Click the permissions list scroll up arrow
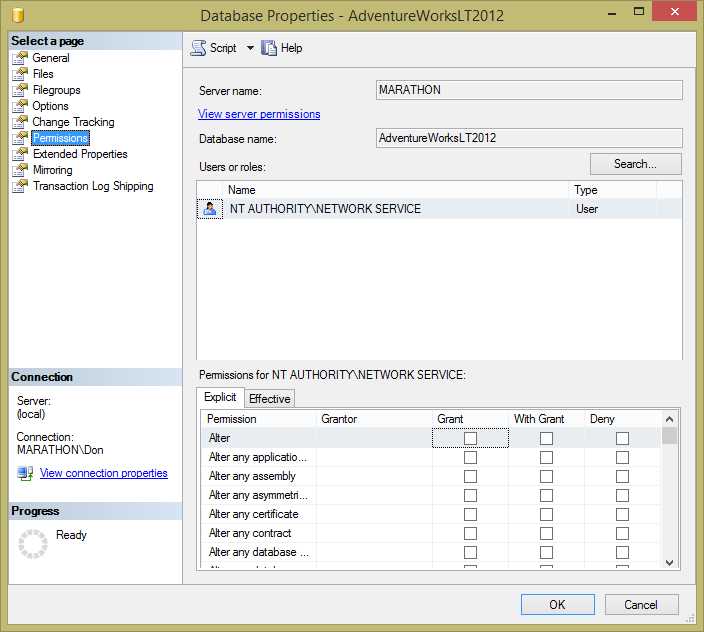704x632 pixels. [x=669, y=419]
